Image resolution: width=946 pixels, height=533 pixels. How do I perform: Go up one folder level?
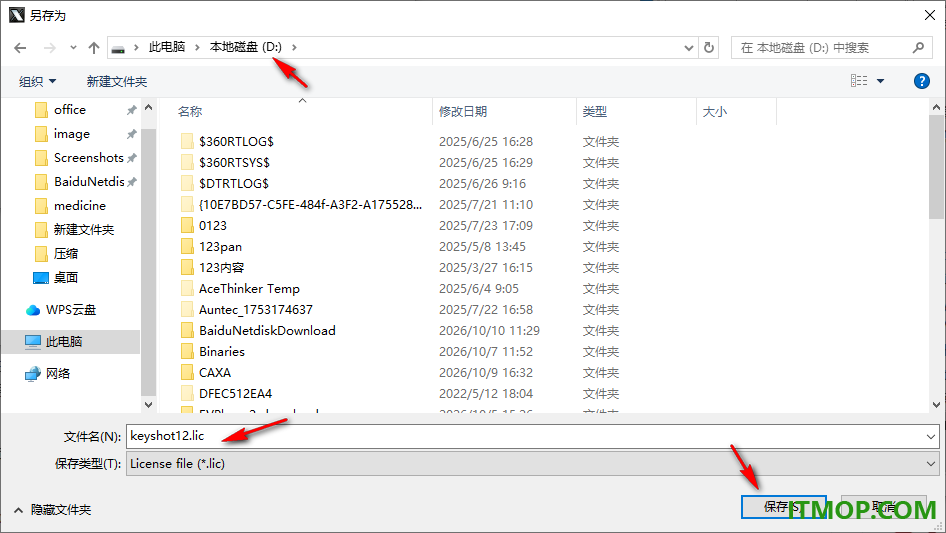[x=94, y=48]
